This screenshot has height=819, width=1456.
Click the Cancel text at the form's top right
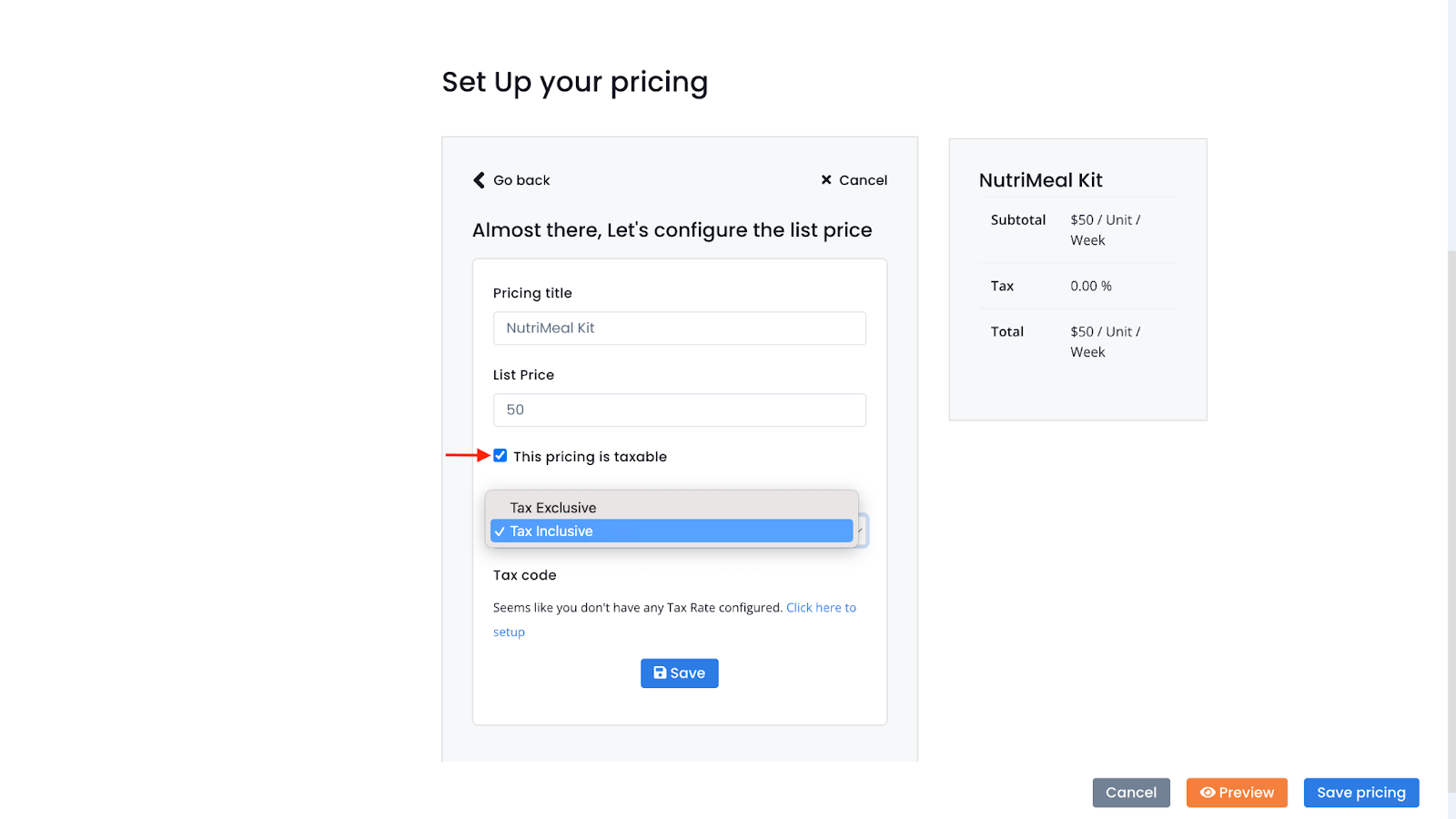coord(863,180)
